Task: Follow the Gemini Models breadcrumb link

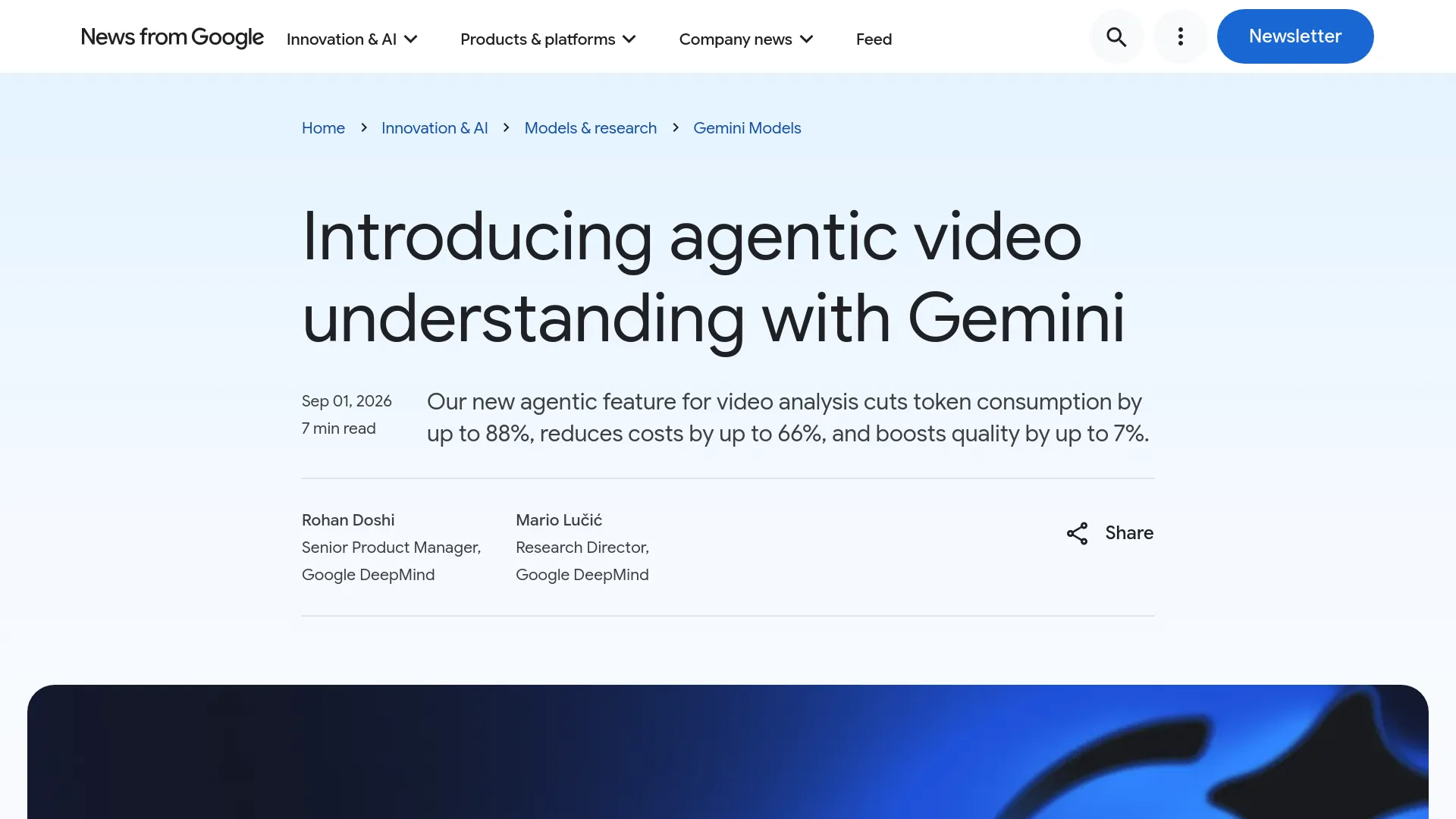Action: (747, 128)
